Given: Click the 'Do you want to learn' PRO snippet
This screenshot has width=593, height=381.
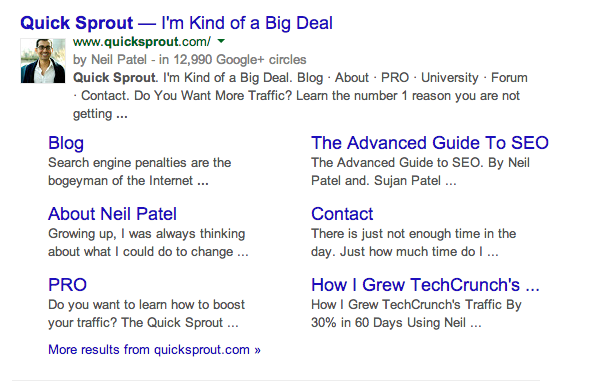Looking at the screenshot, I should click(x=146, y=314).
